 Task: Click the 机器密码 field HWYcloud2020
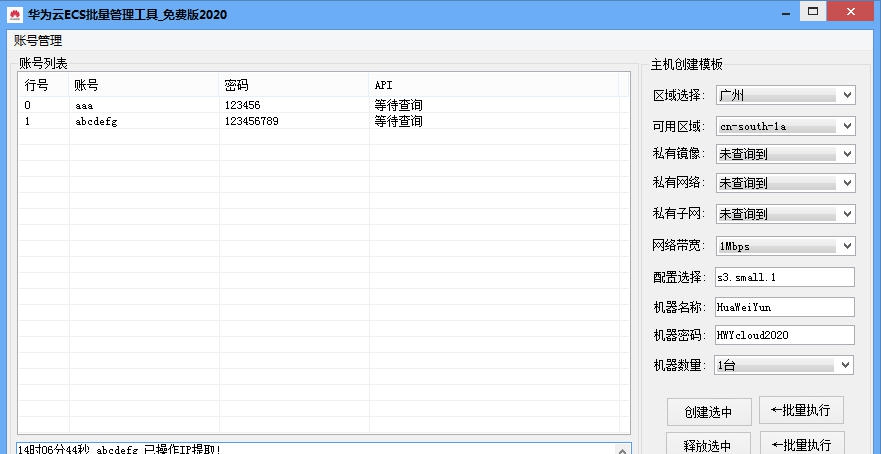[784, 335]
